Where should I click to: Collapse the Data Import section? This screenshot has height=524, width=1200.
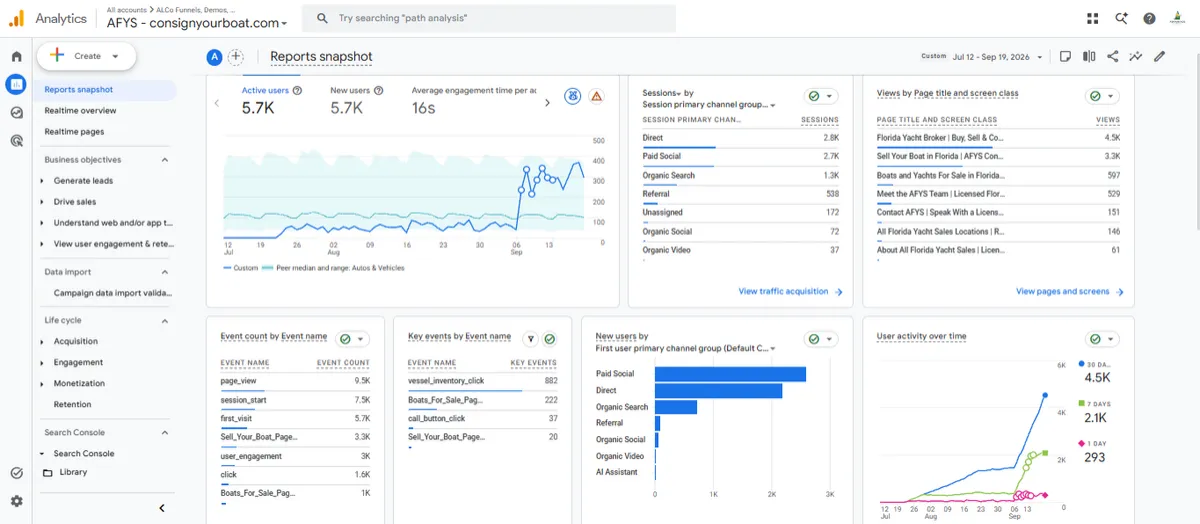coord(165,272)
